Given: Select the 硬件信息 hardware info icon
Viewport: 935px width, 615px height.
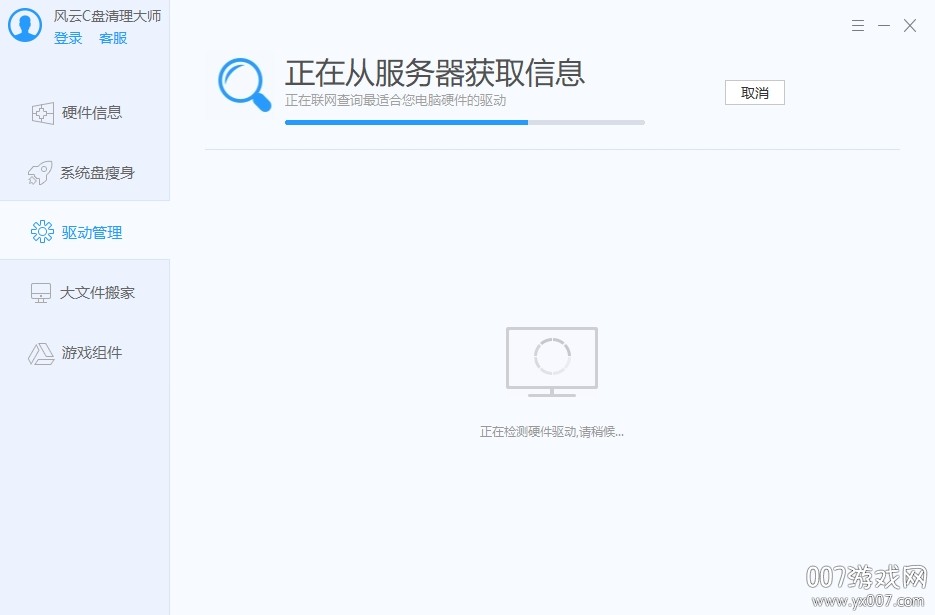Looking at the screenshot, I should pos(41,113).
